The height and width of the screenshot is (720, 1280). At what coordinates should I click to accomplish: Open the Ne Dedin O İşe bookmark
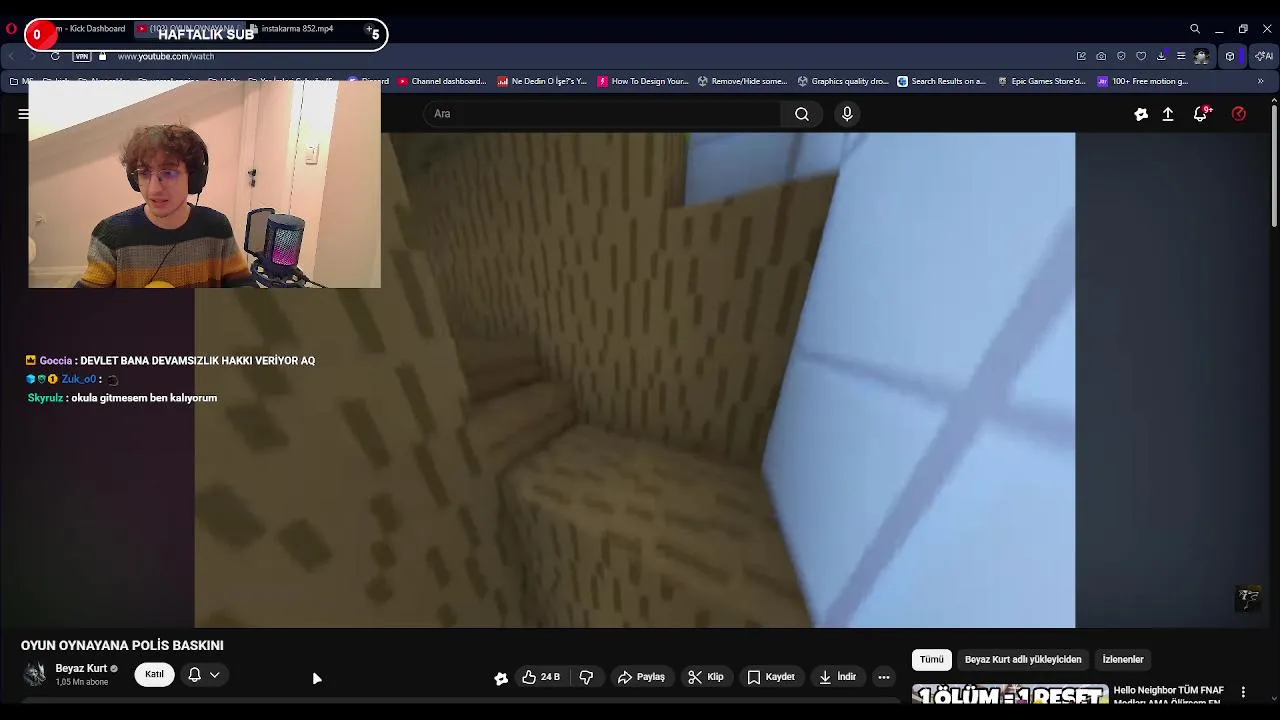click(542, 81)
